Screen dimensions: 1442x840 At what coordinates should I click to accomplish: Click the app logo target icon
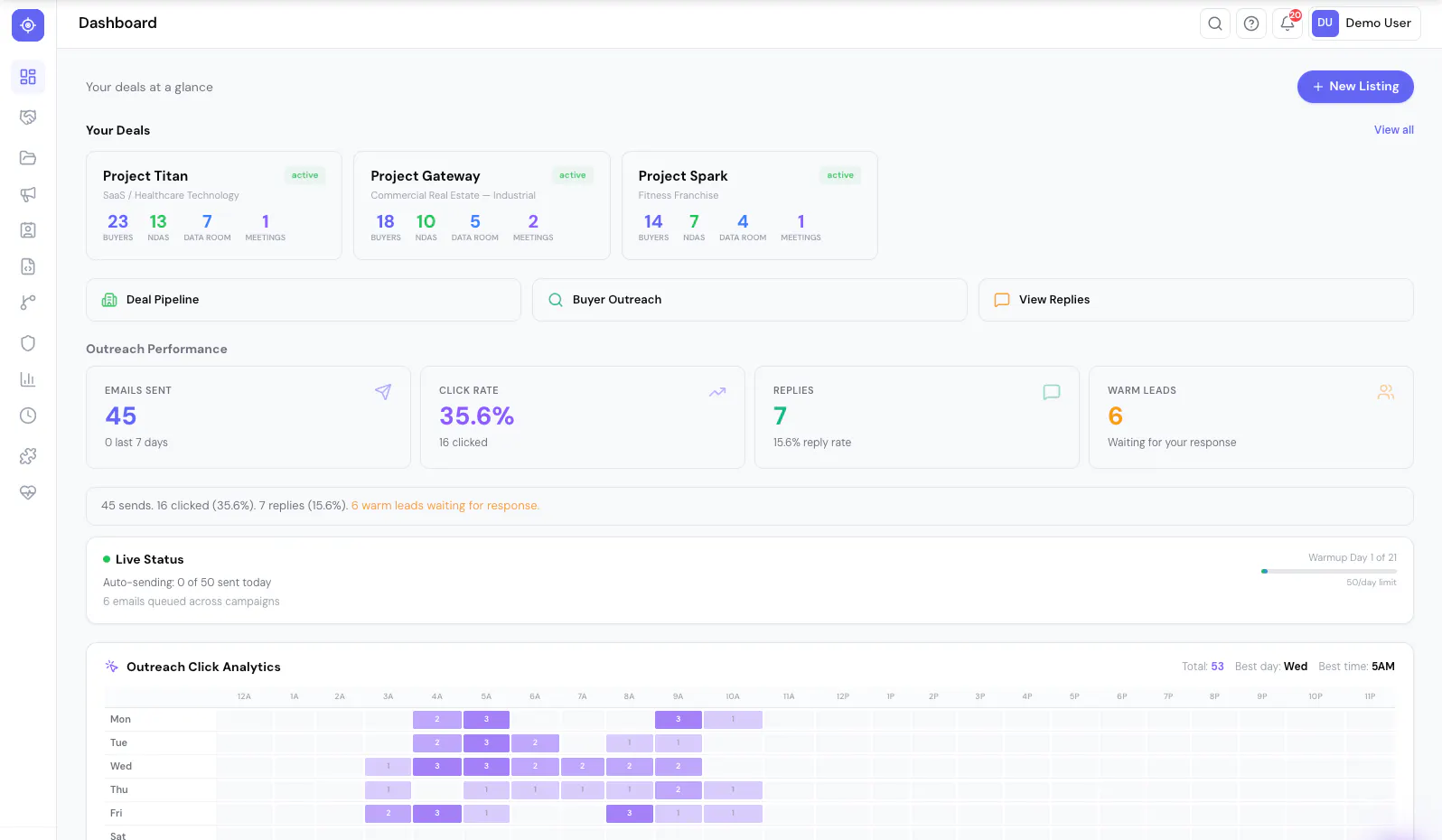(x=28, y=25)
